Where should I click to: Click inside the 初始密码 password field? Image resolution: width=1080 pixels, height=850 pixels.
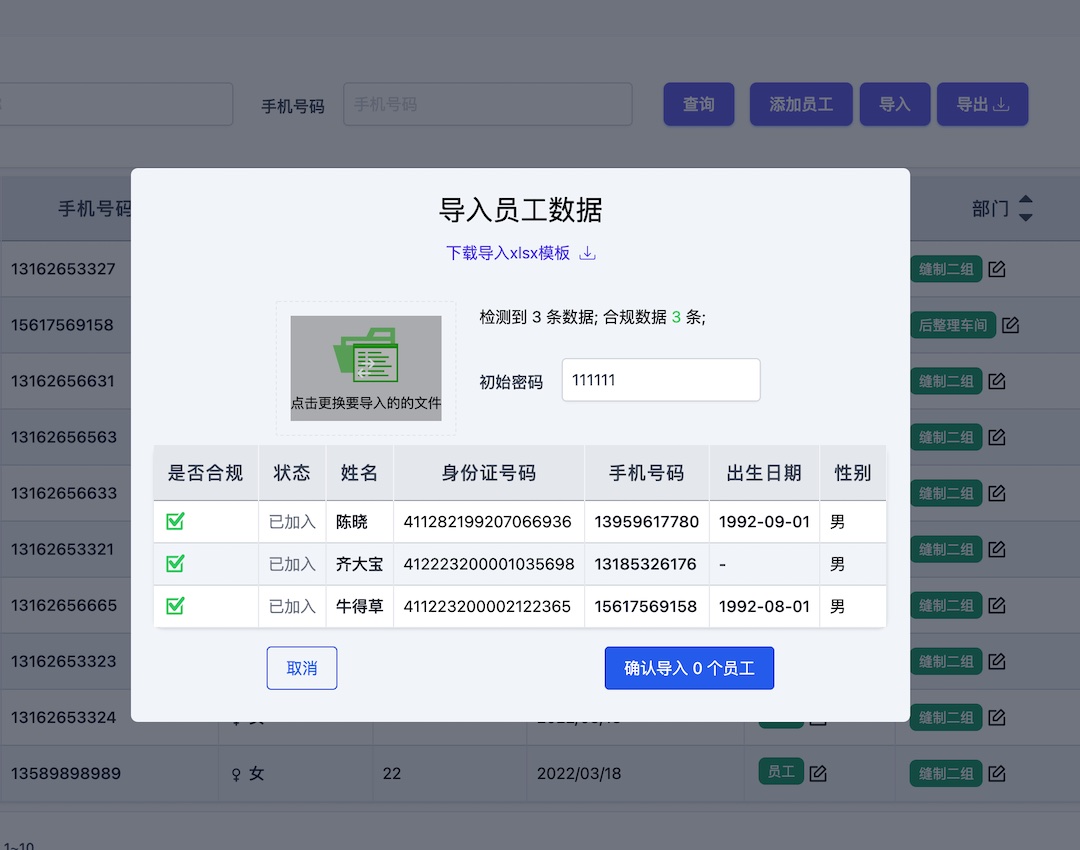point(661,380)
